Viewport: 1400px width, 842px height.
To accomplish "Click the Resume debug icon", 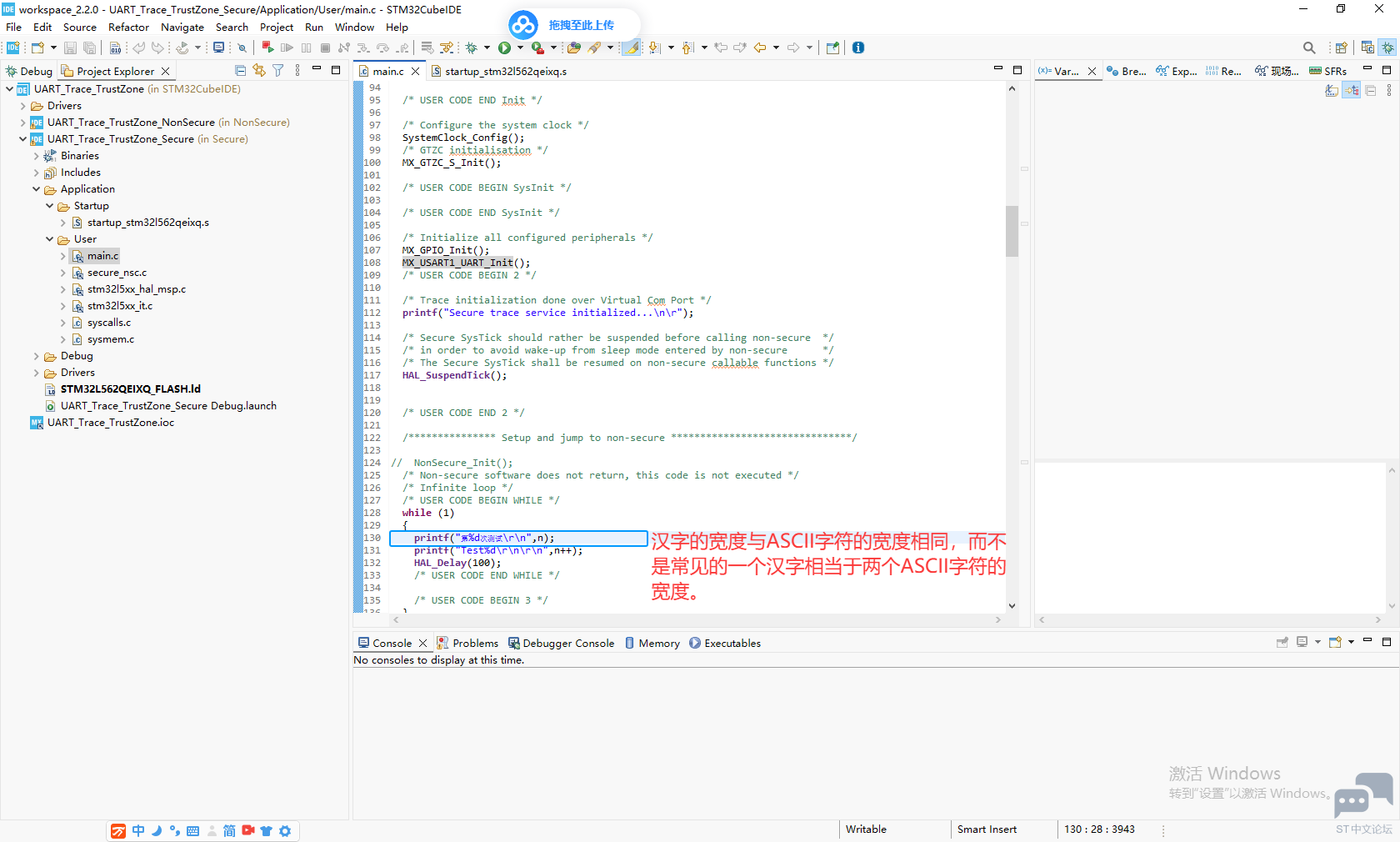I will click(x=287, y=48).
